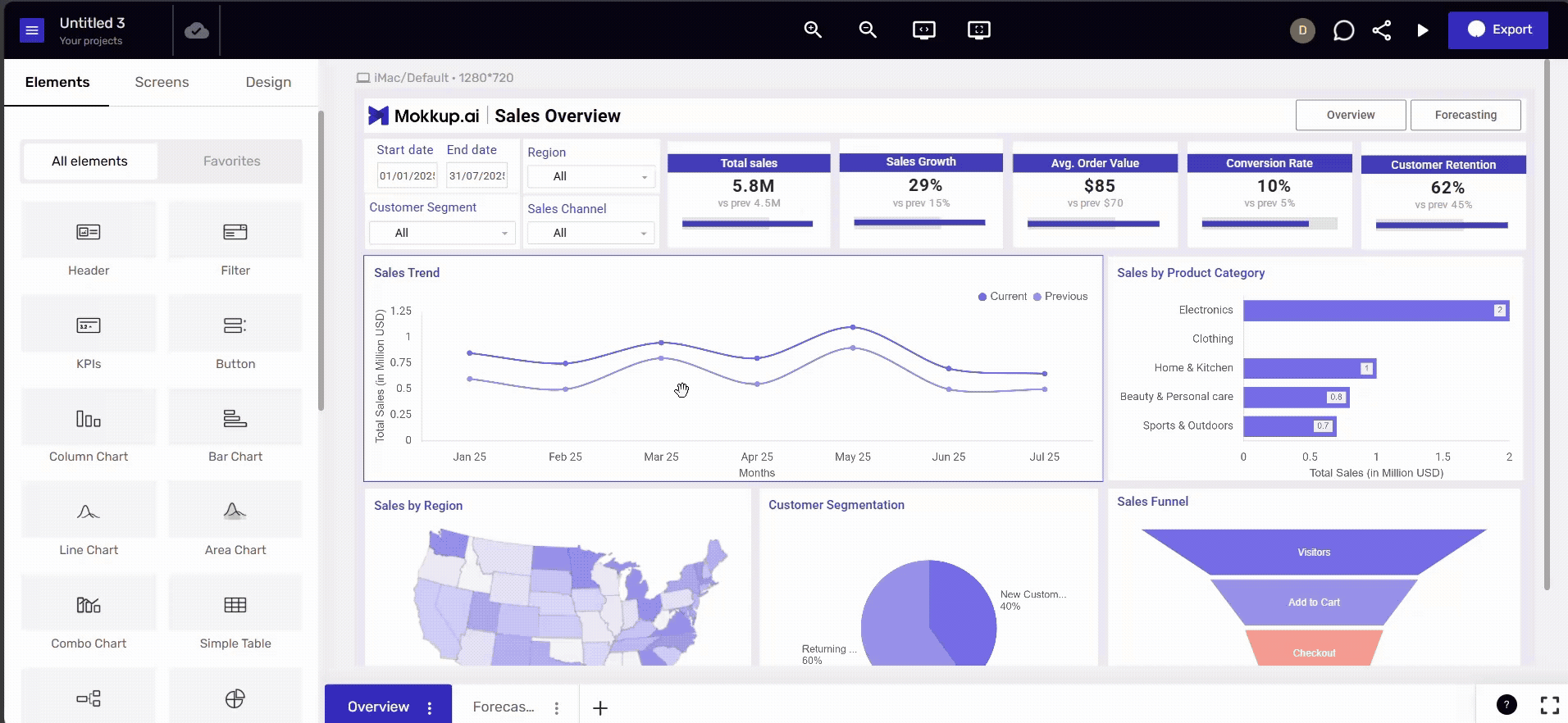Click the End date input field

click(x=477, y=175)
